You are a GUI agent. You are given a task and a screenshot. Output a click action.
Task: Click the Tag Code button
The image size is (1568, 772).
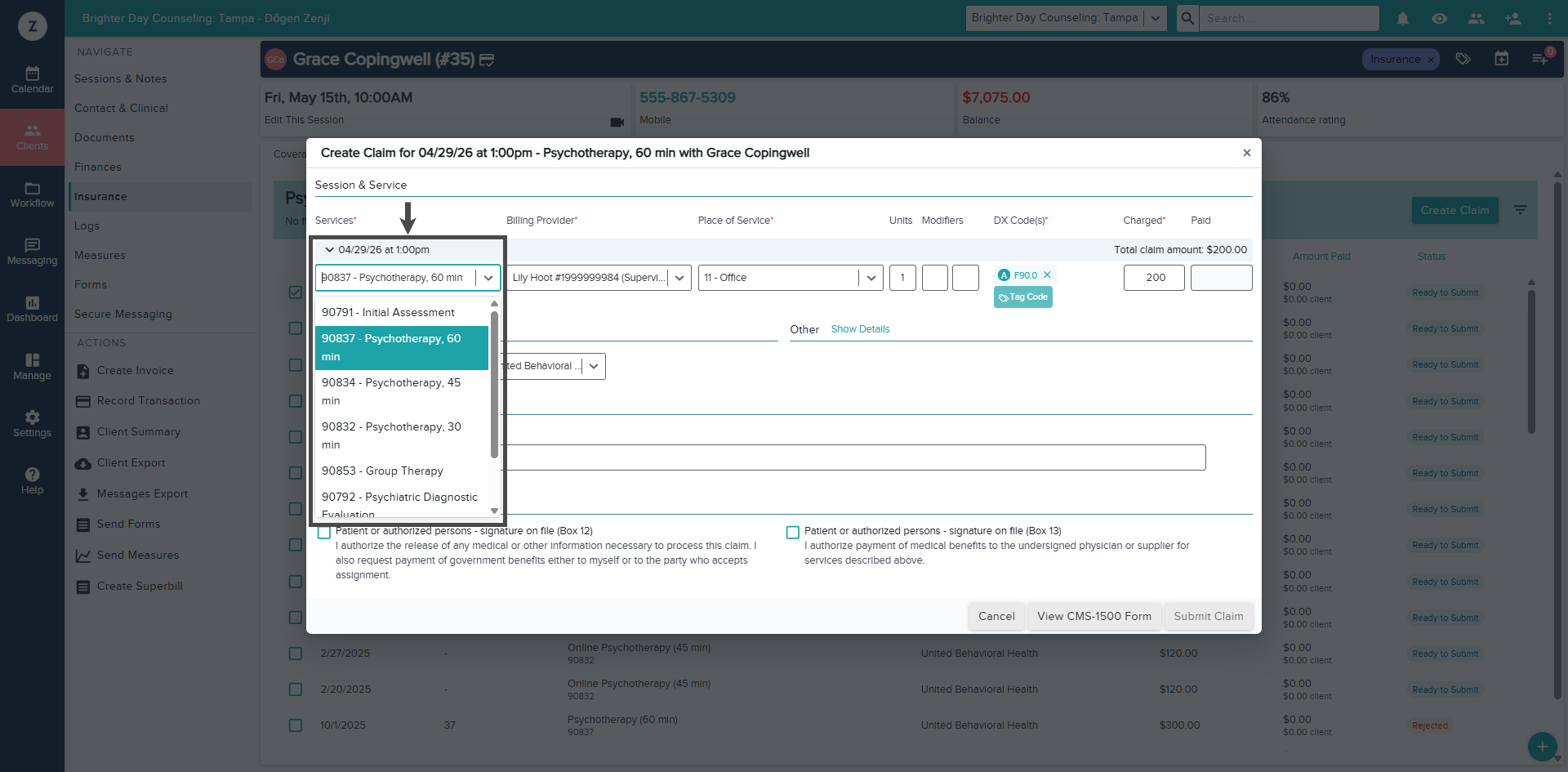pyautogui.click(x=1022, y=297)
